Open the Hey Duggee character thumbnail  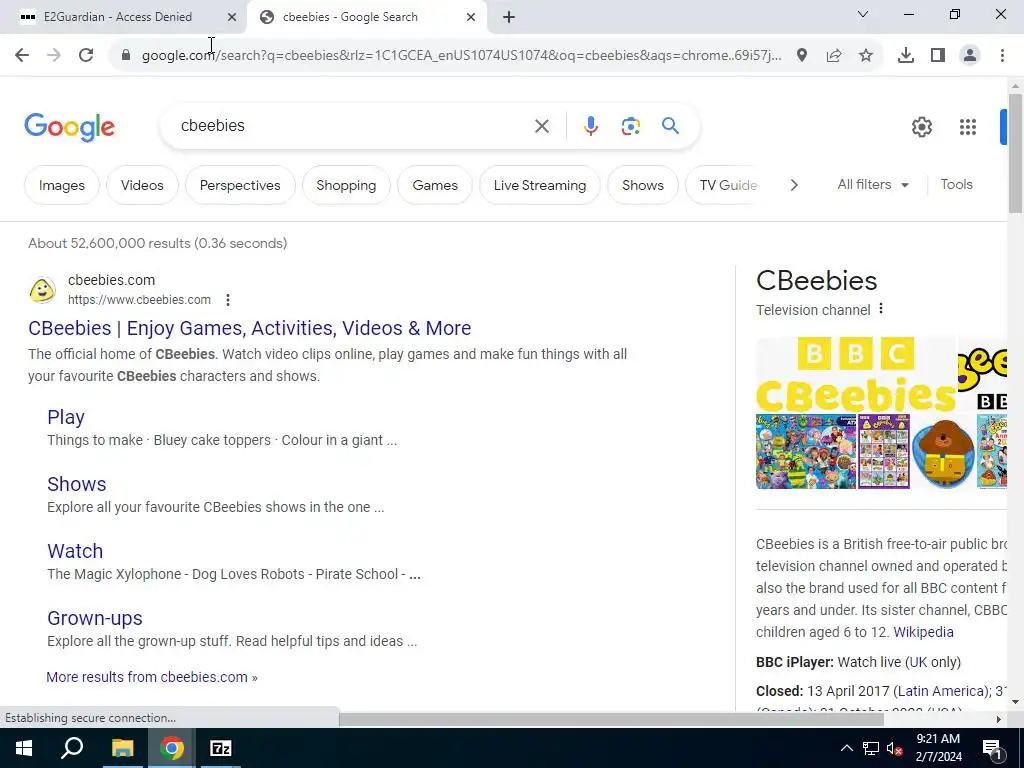click(x=943, y=452)
